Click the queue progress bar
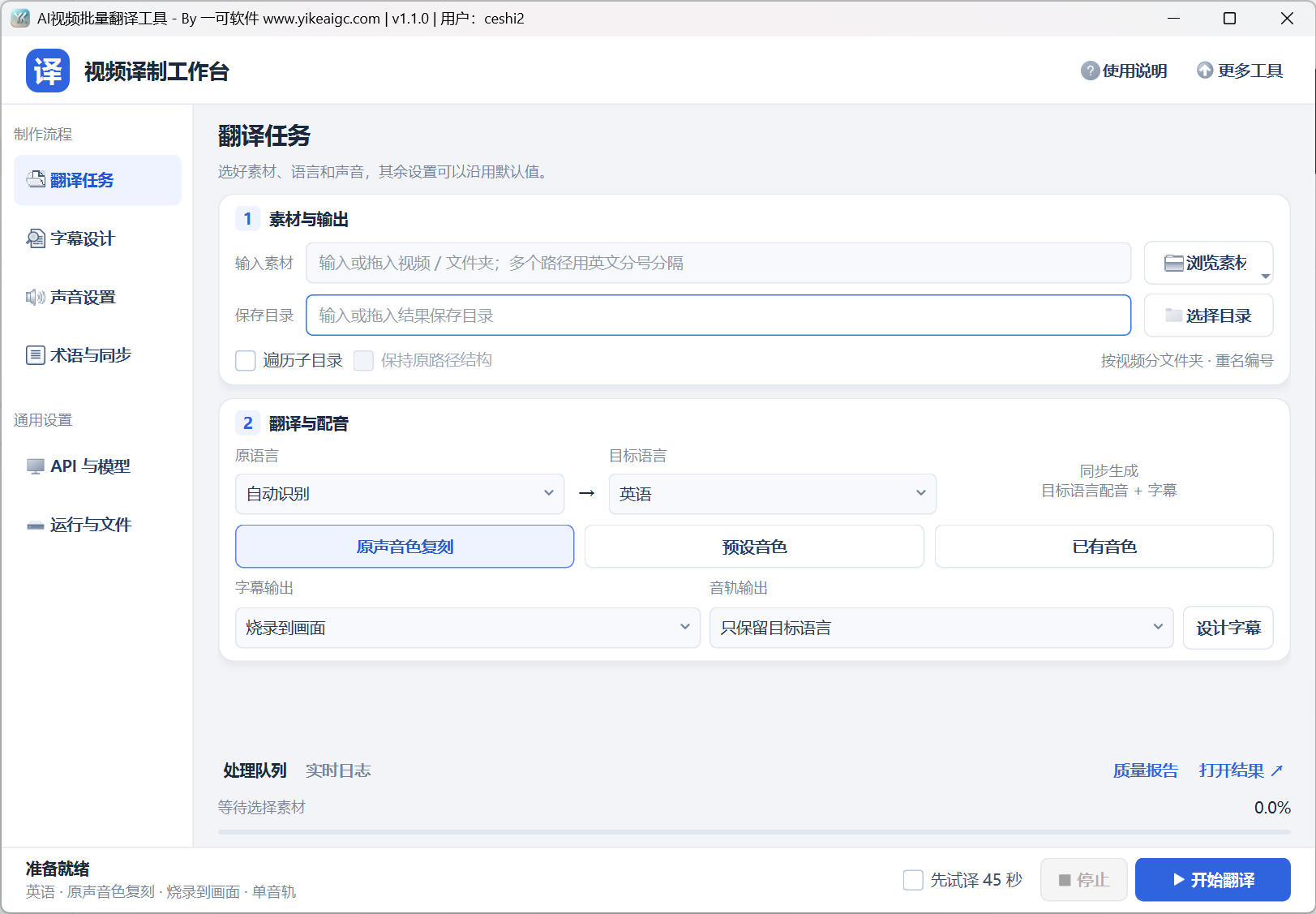This screenshot has width=1316, height=914. [x=754, y=831]
